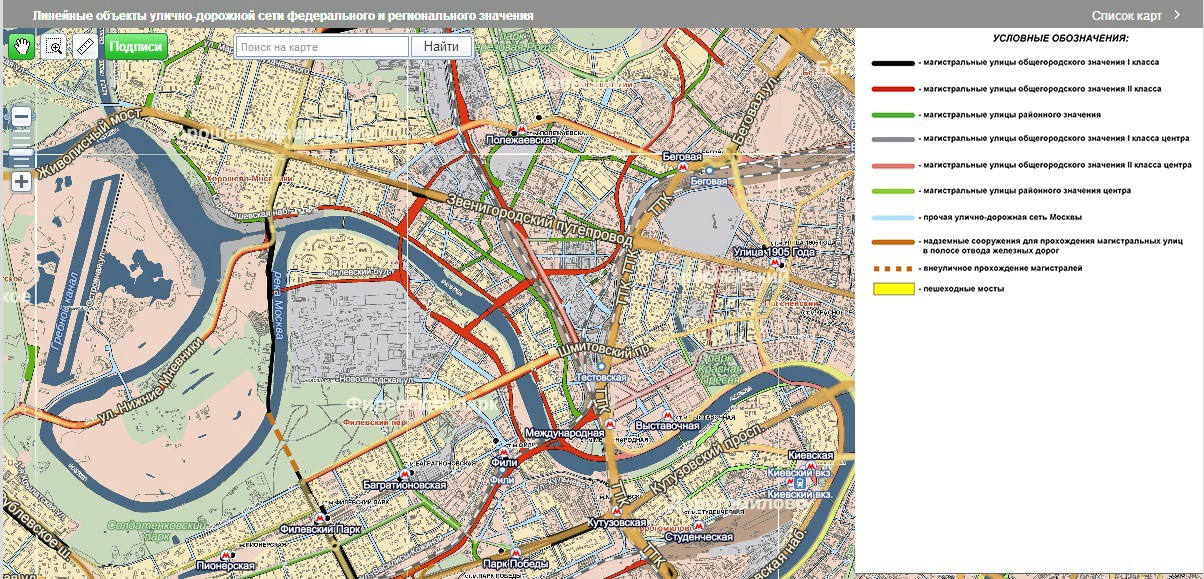
Task: Click the Студенческая metro station icon
Action: point(700,526)
